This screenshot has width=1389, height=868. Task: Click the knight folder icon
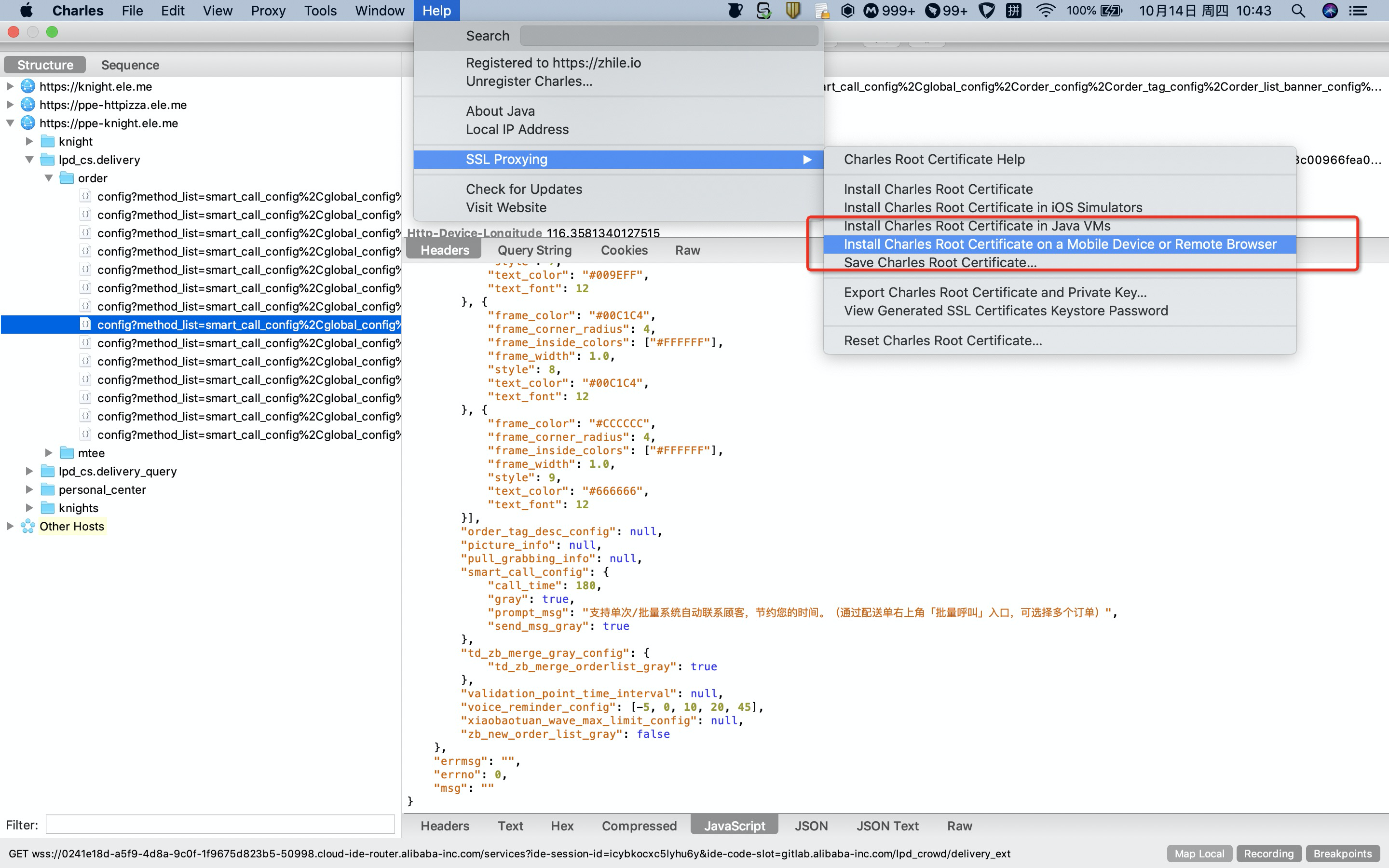pyautogui.click(x=48, y=141)
